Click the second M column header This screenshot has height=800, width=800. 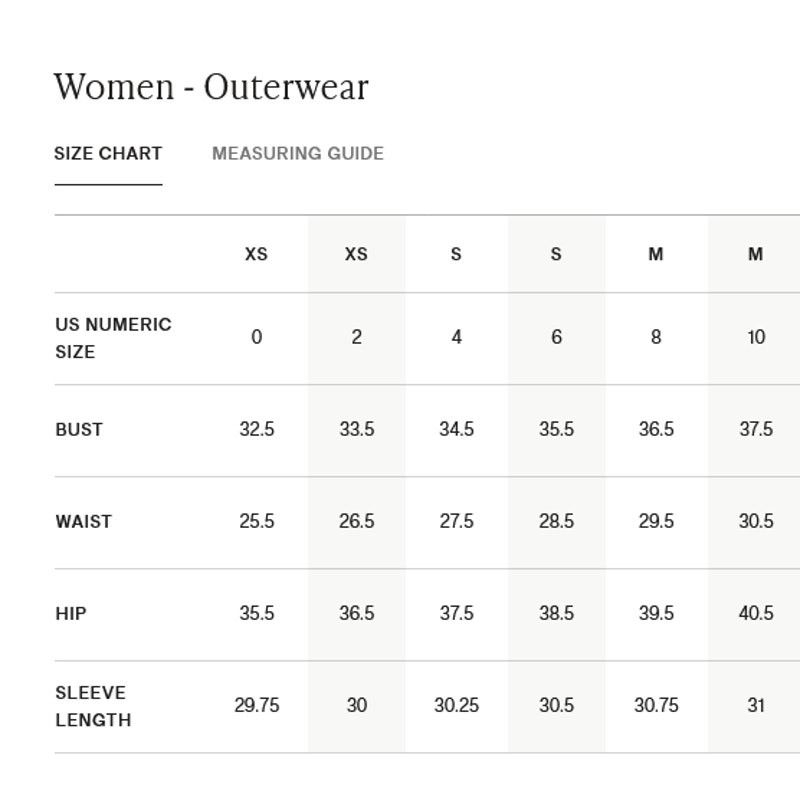(756, 254)
